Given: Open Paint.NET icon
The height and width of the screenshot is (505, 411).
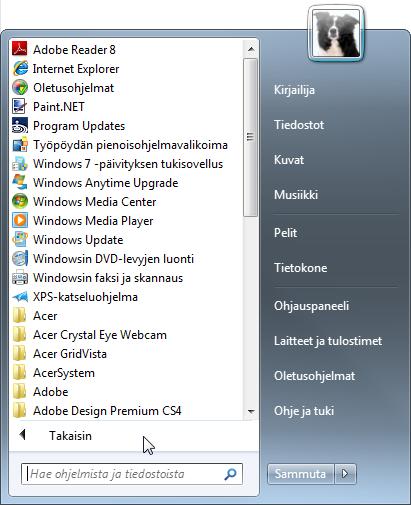Looking at the screenshot, I should 19,107.
